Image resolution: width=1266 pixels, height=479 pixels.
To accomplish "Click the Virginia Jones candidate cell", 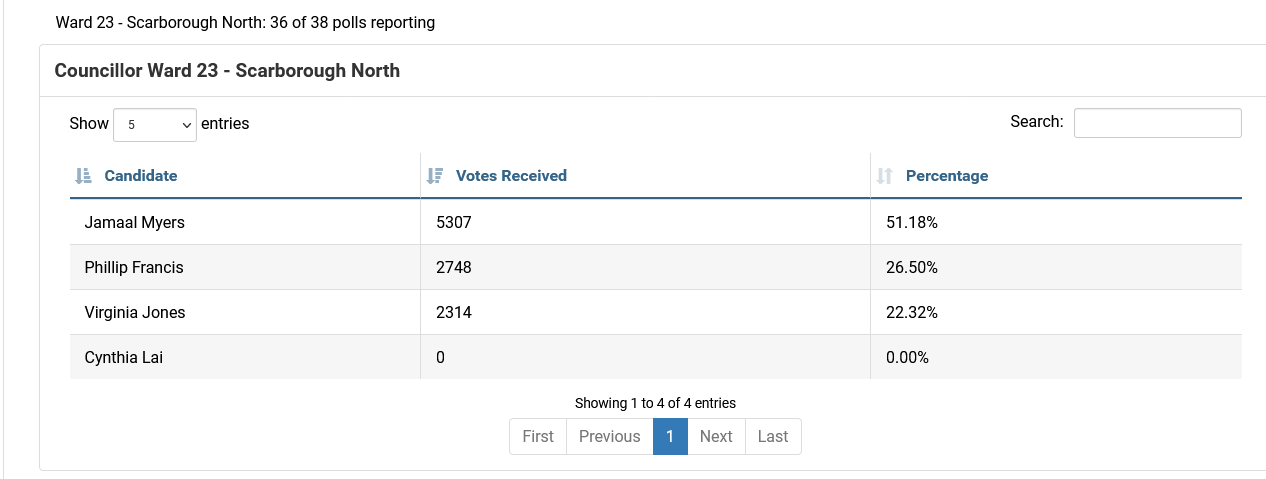I will 135,313.
